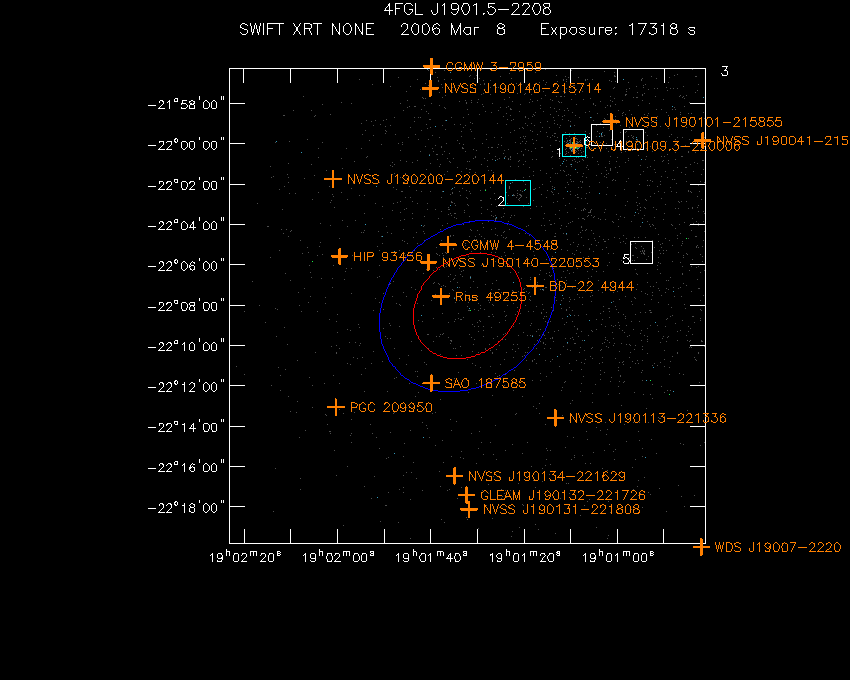850x680 pixels.
Task: Click the declination label -22°06'00"
Action: (186, 266)
